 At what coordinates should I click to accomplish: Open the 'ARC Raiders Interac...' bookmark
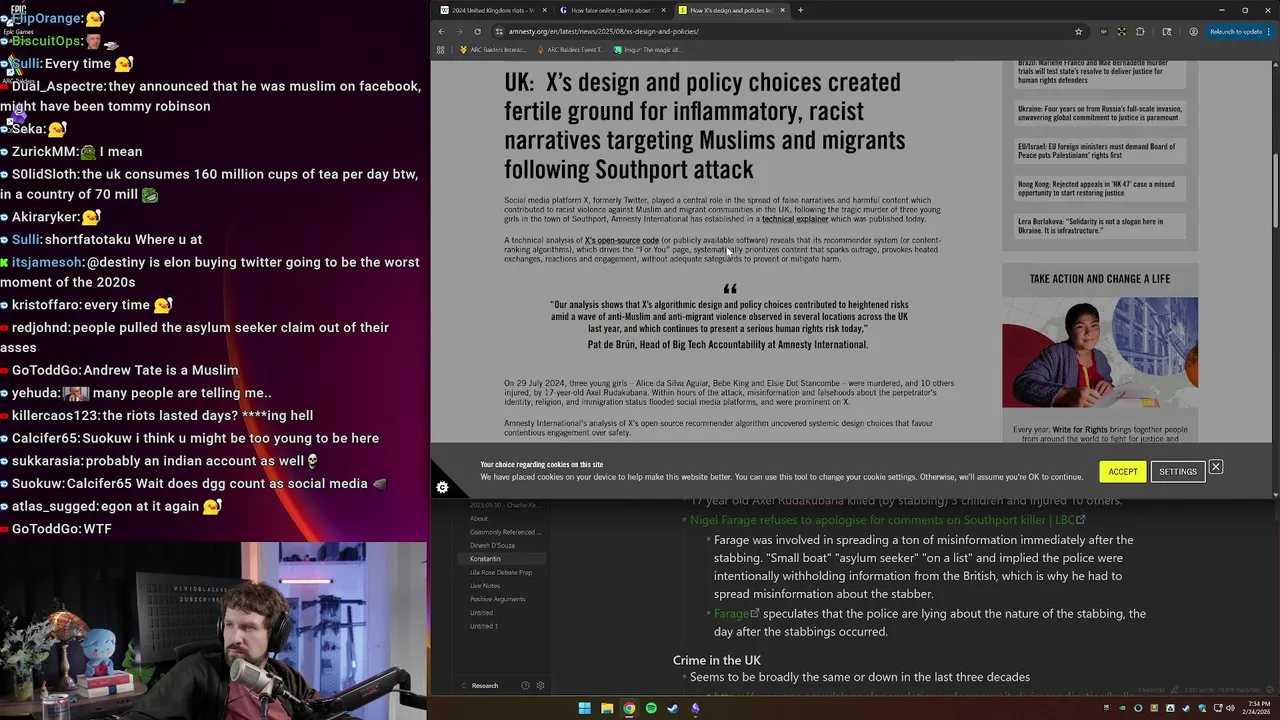tap(492, 49)
